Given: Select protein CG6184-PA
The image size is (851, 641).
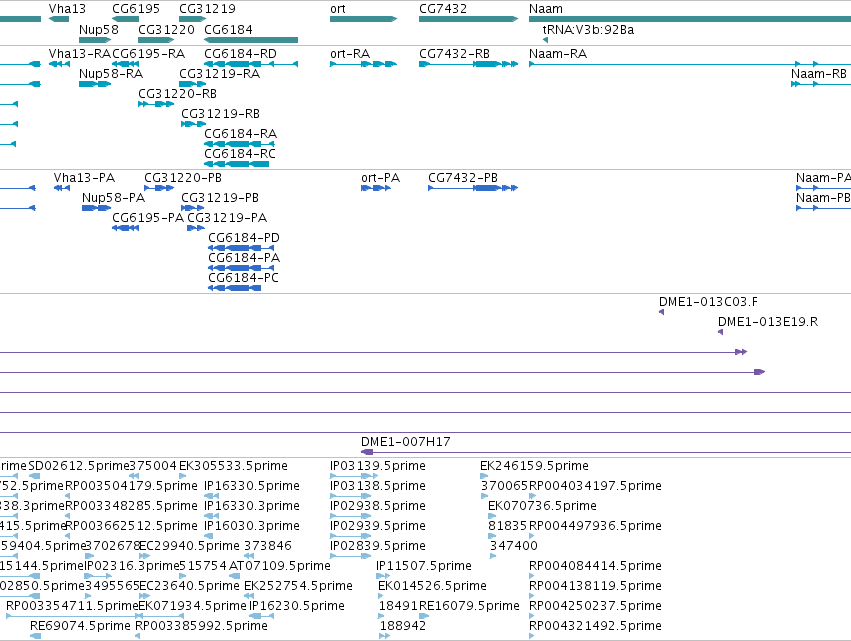Looking at the screenshot, I should click(241, 268).
